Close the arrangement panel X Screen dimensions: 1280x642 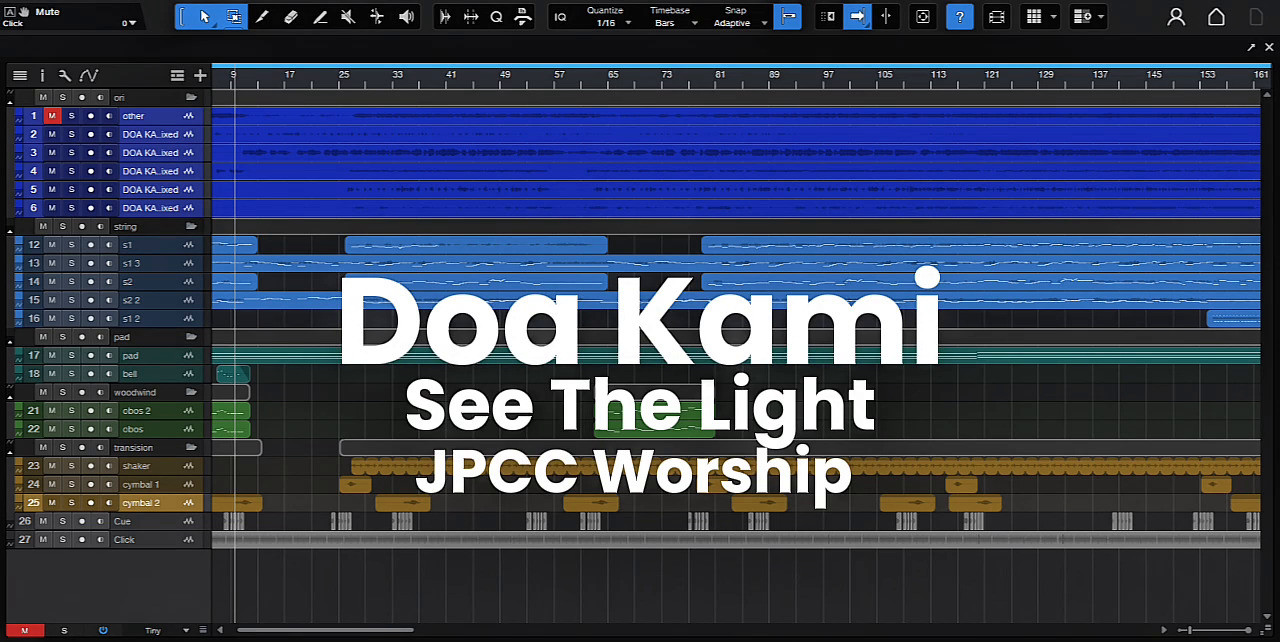(1268, 47)
